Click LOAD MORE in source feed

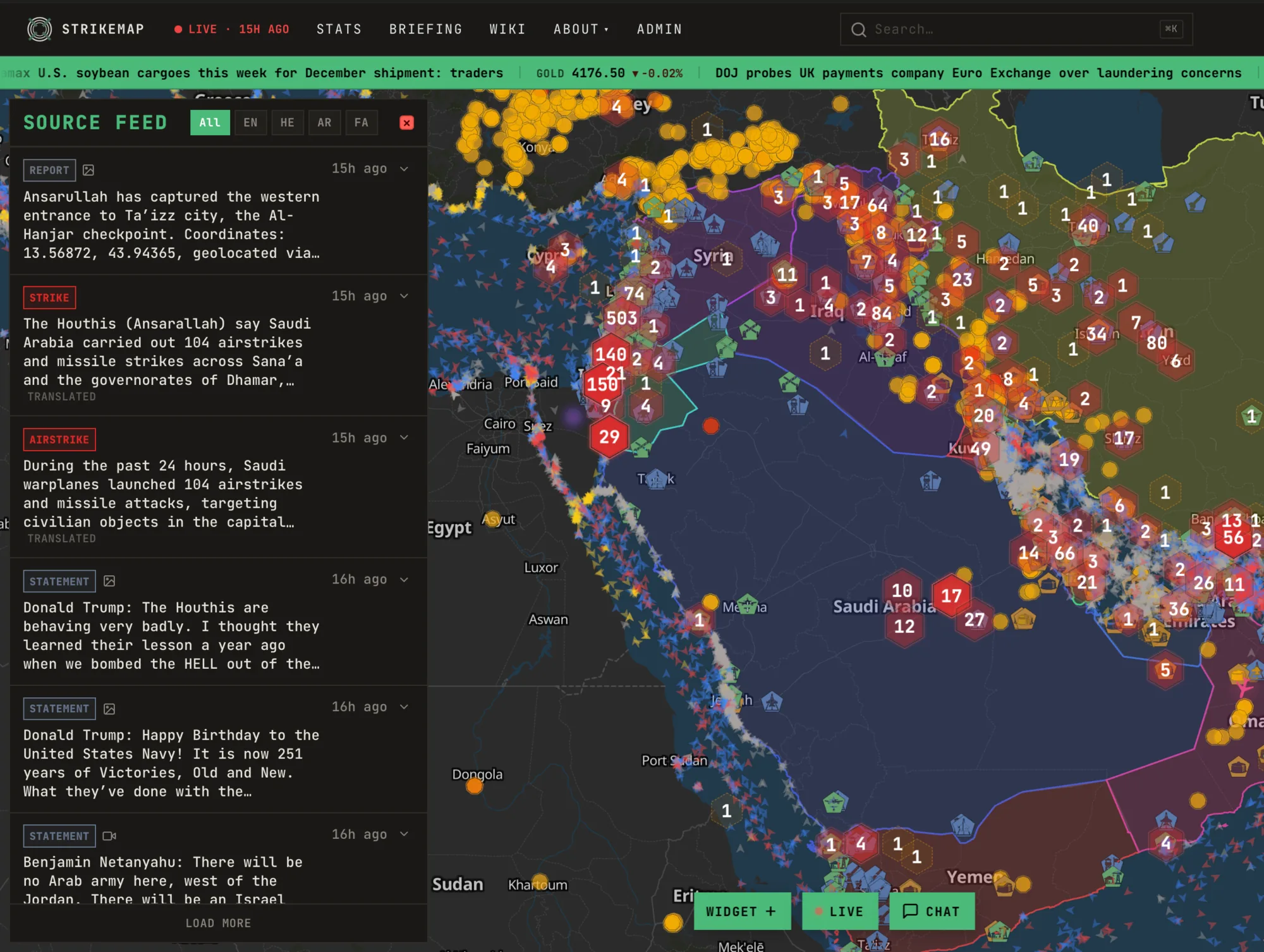219,923
